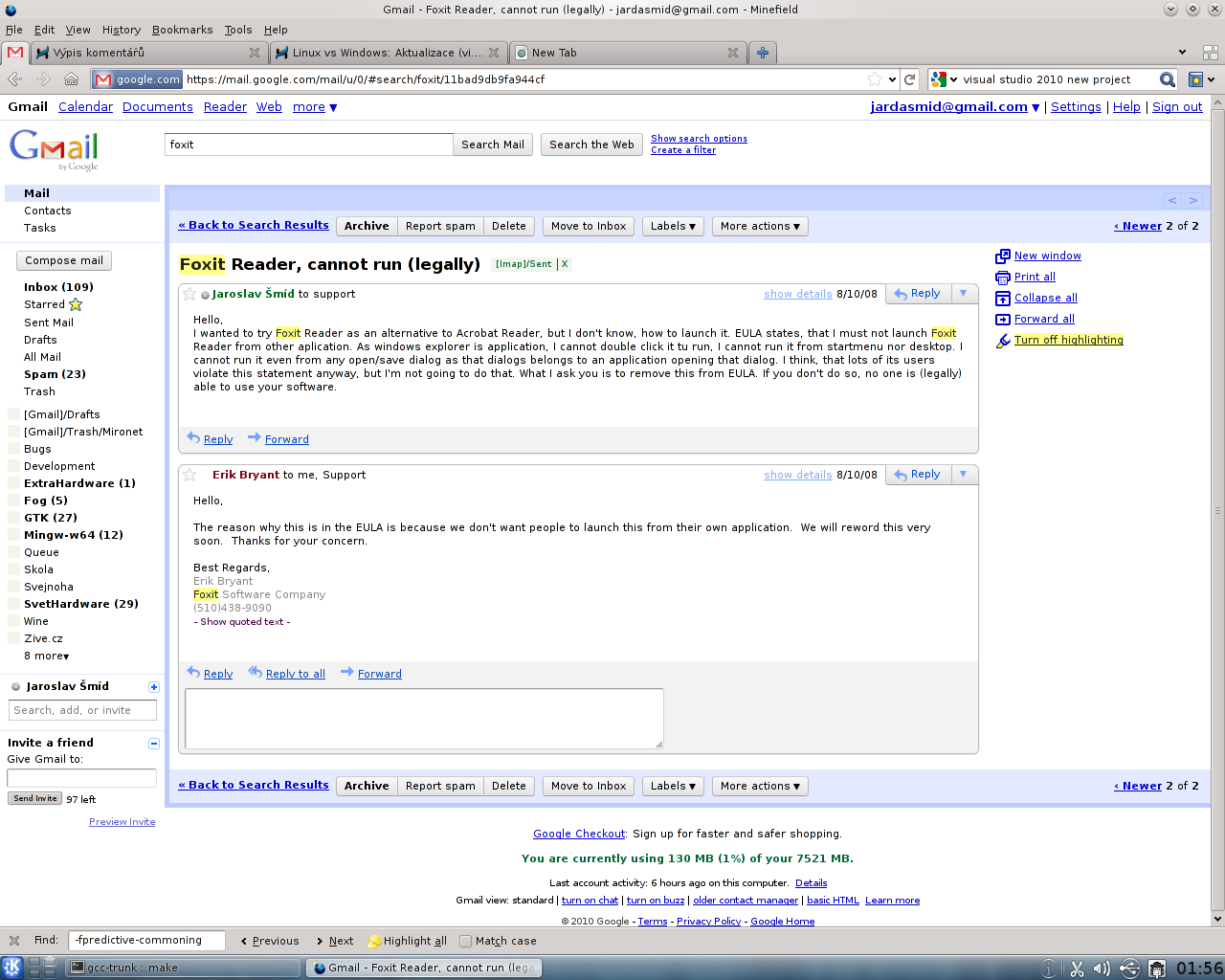The image size is (1225, 980).
Task: Click Compose mail
Action: (64, 260)
